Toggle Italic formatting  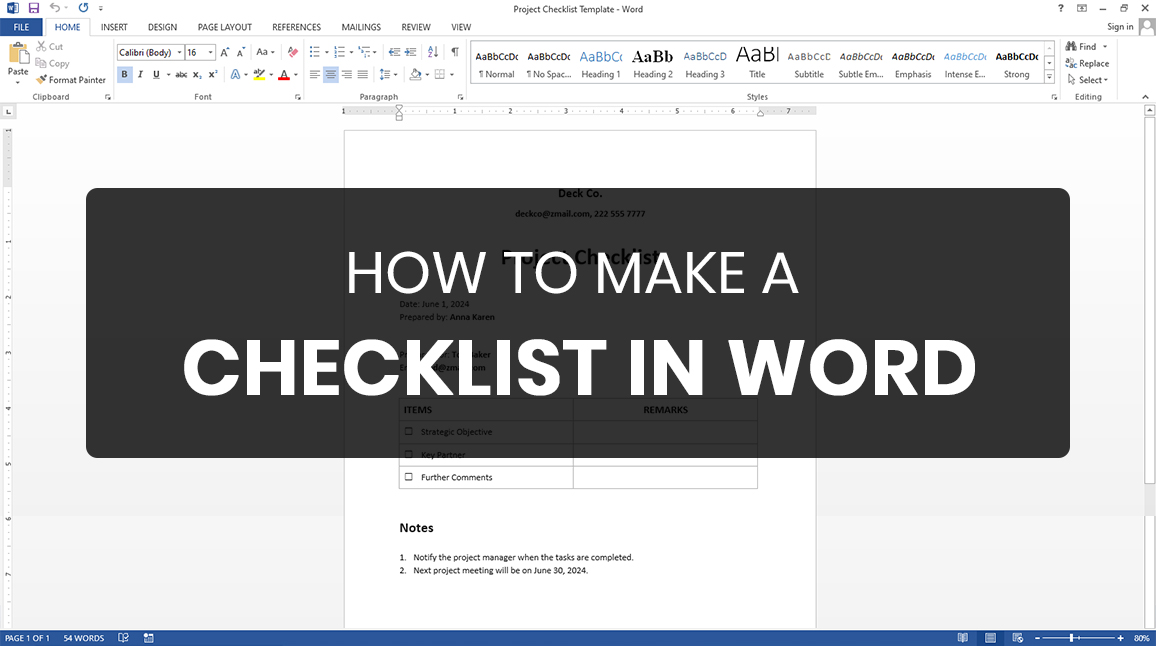click(x=140, y=74)
